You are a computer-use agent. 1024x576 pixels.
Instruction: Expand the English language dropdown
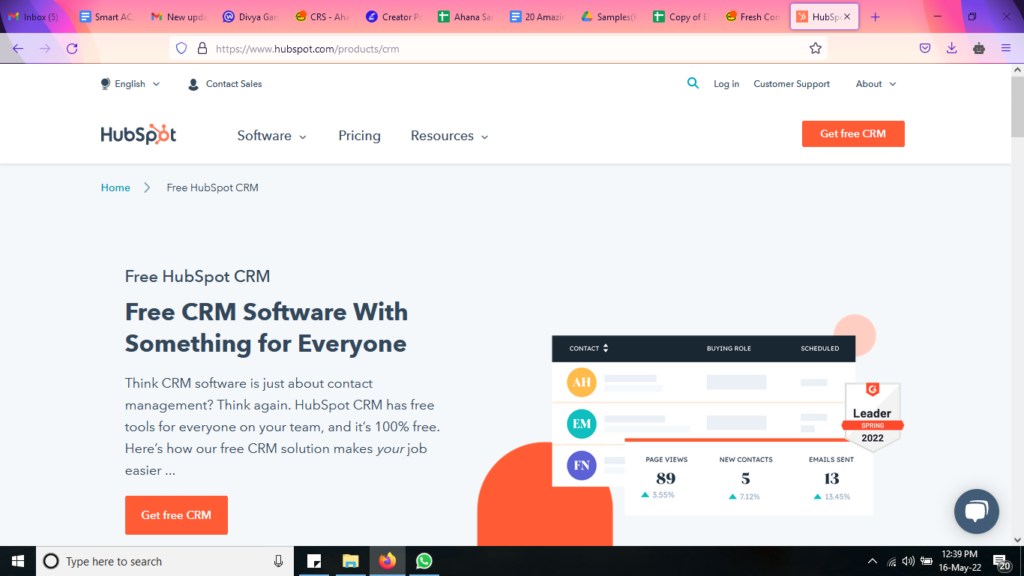pyautogui.click(x=130, y=84)
